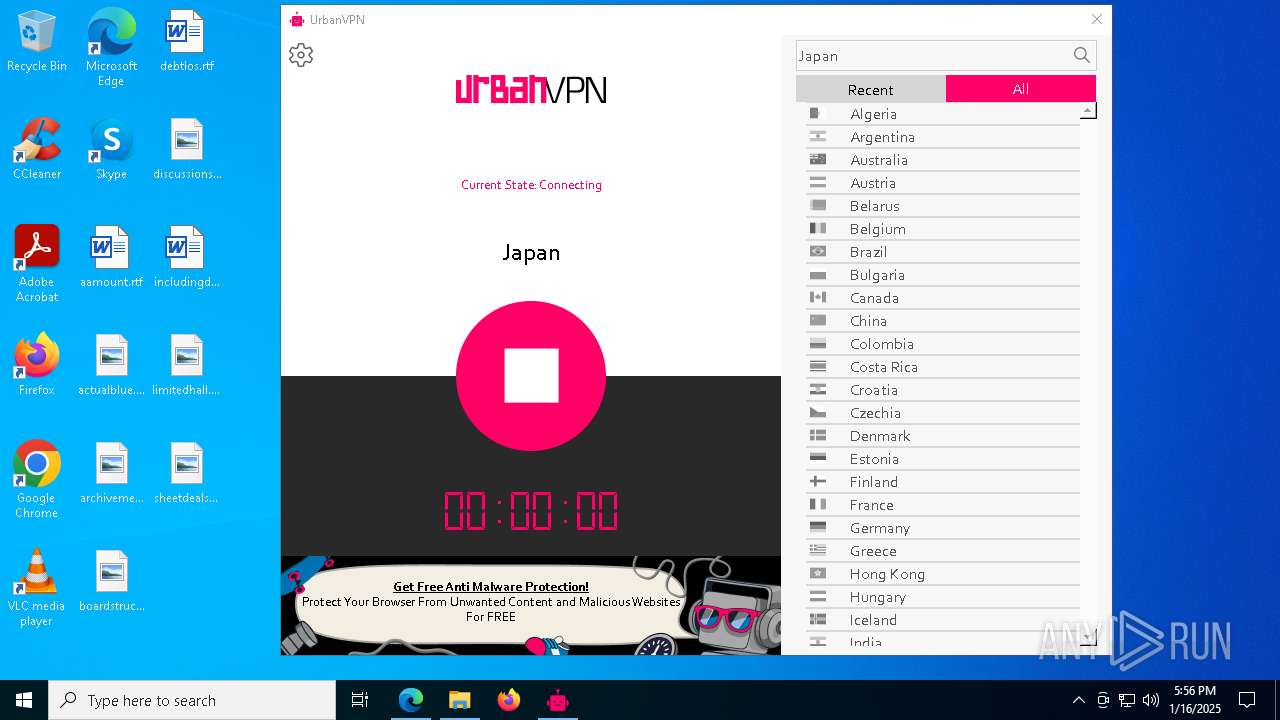Select Hong Kong location
1280x720 pixels.
[x=943, y=574]
